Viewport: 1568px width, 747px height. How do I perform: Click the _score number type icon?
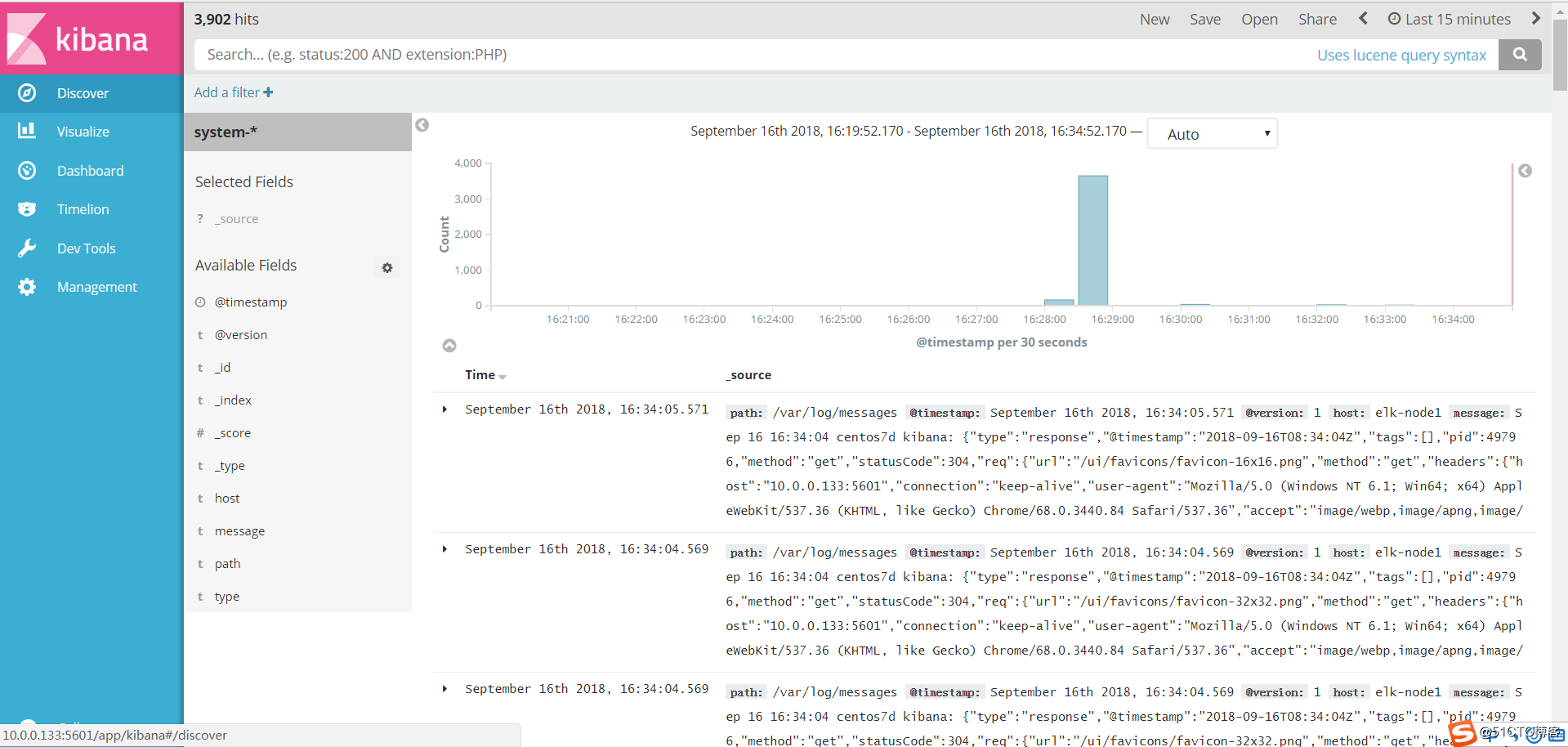click(x=200, y=433)
